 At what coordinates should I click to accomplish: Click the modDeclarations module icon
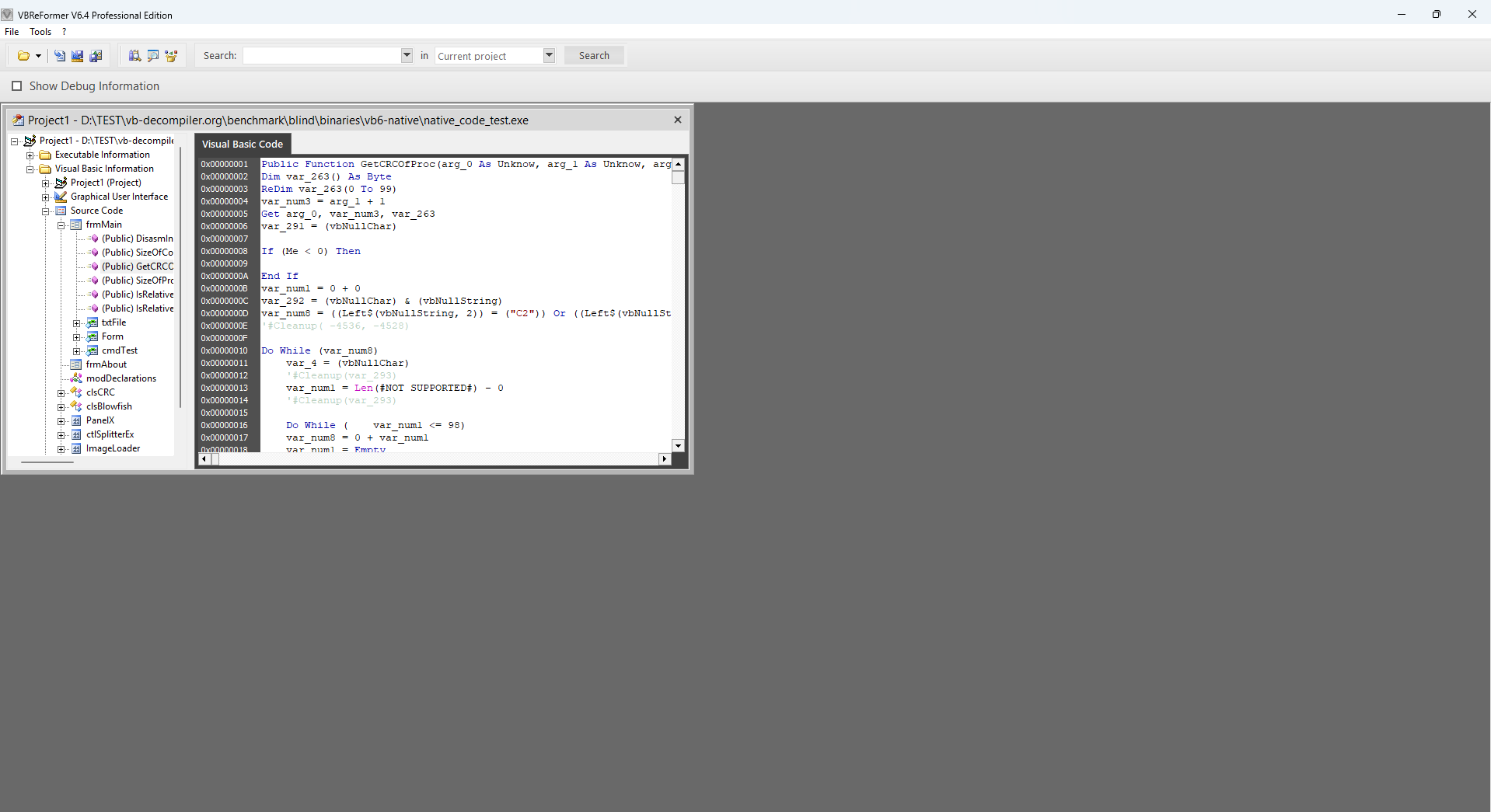[x=76, y=378]
